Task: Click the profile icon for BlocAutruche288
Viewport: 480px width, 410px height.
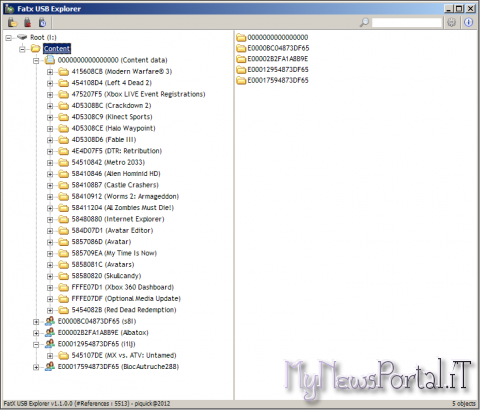Action: (50, 366)
